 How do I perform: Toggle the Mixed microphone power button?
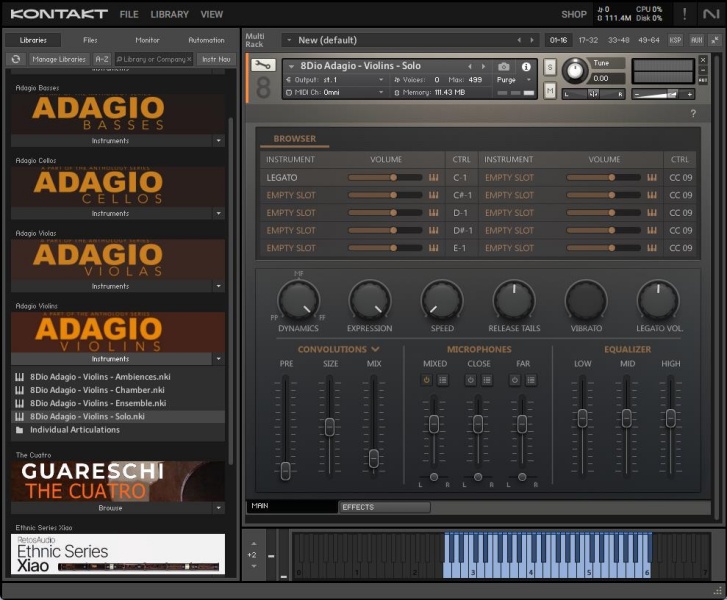[427, 380]
